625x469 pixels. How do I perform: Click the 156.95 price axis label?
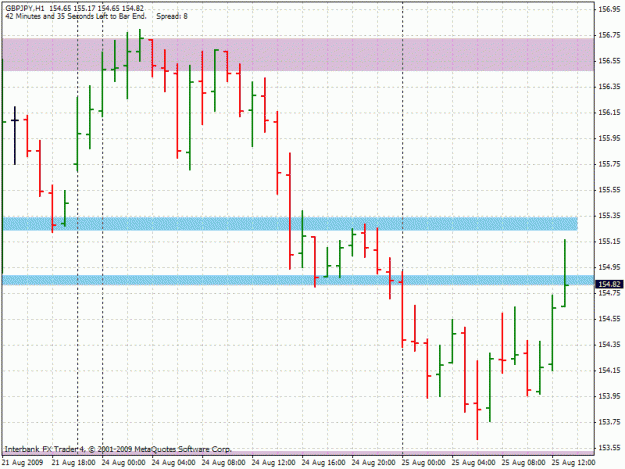(609, 10)
